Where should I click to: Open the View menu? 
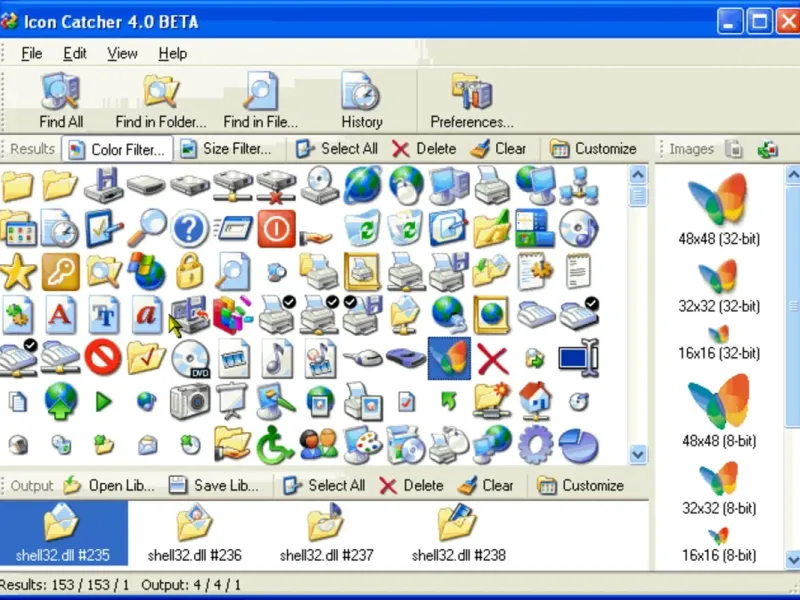click(122, 53)
